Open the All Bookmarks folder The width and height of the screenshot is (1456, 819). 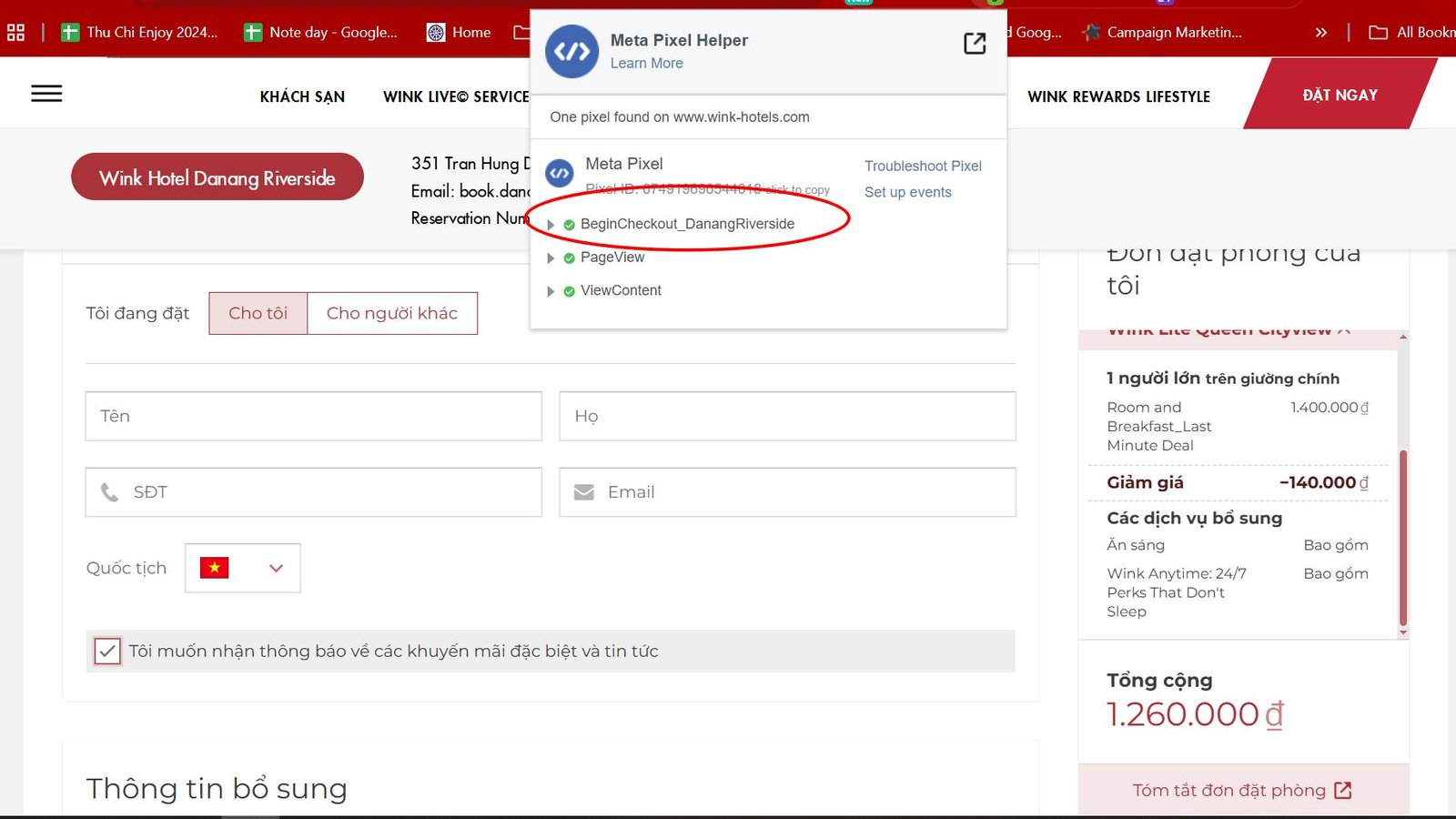pyautogui.click(x=1412, y=33)
